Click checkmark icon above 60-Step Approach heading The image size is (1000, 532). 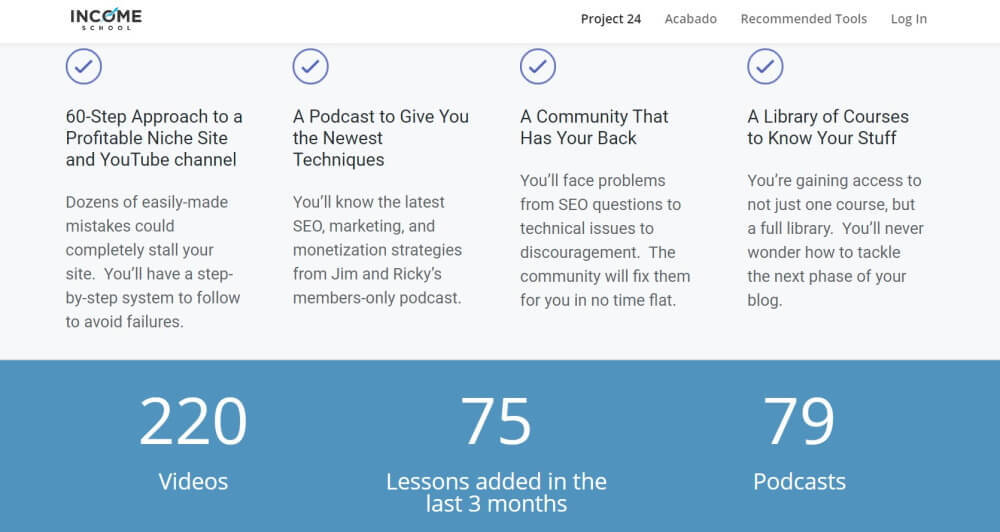tap(83, 67)
